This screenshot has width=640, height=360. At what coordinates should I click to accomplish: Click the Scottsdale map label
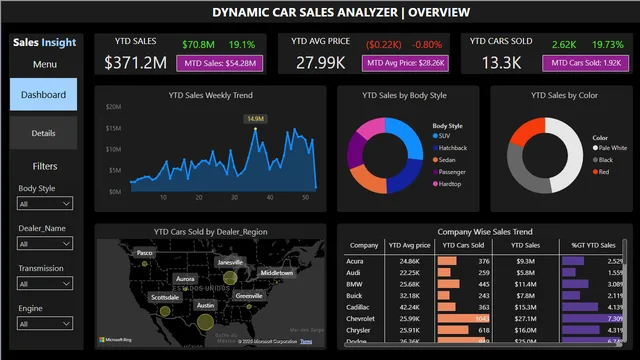pos(165,297)
